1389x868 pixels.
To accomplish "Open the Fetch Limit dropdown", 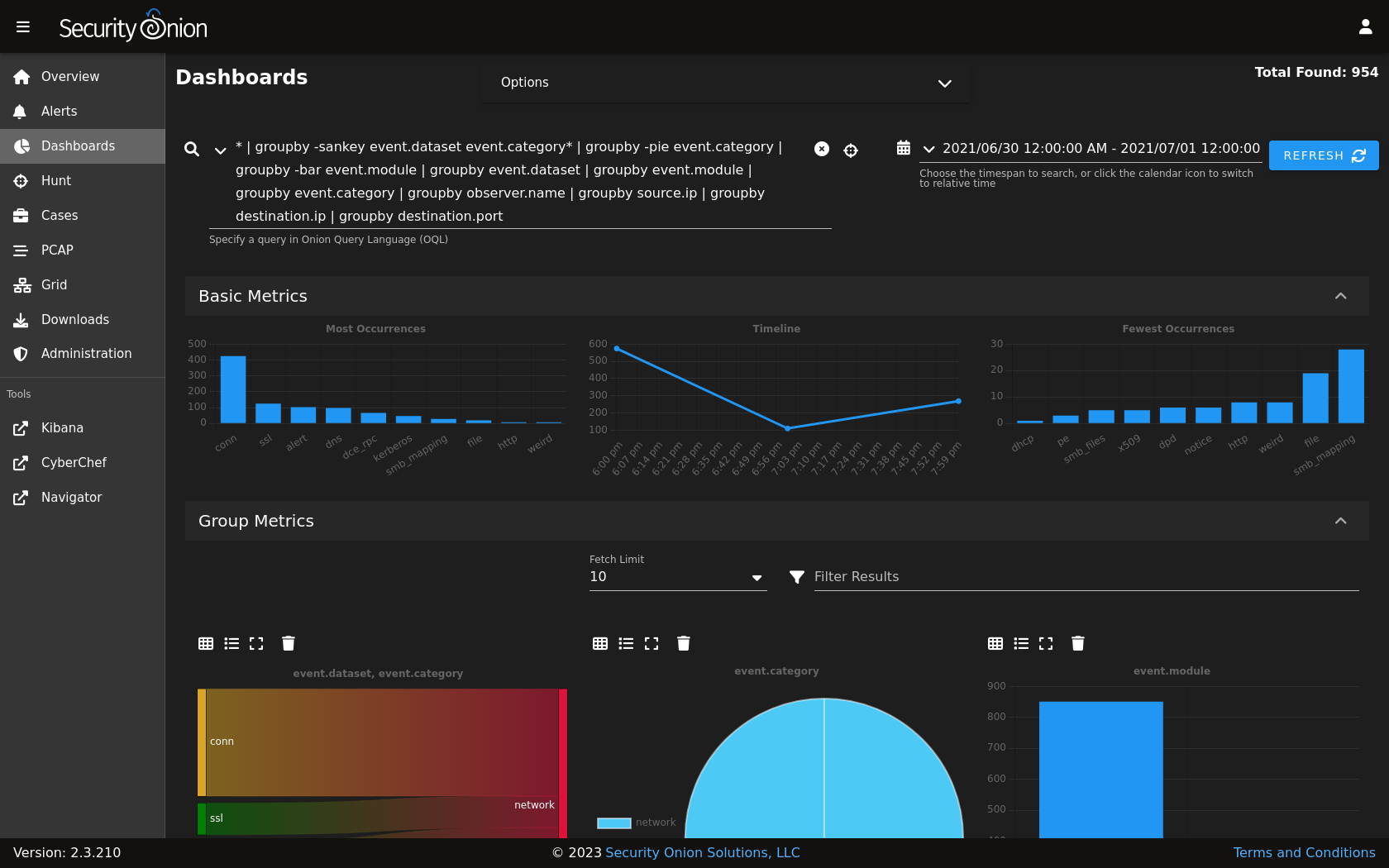I will click(678, 577).
